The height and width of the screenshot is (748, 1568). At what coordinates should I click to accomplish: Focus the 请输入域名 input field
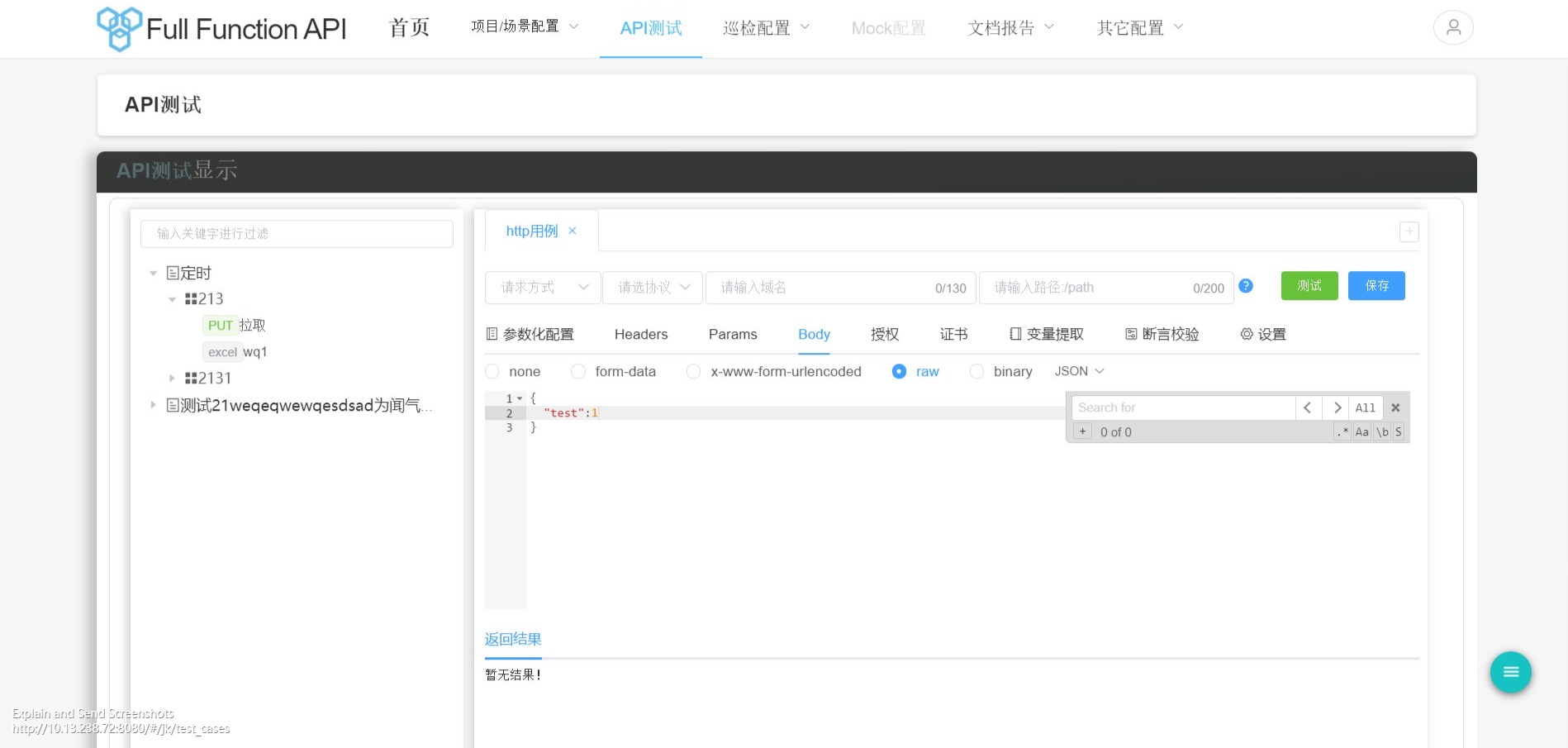[x=841, y=288]
